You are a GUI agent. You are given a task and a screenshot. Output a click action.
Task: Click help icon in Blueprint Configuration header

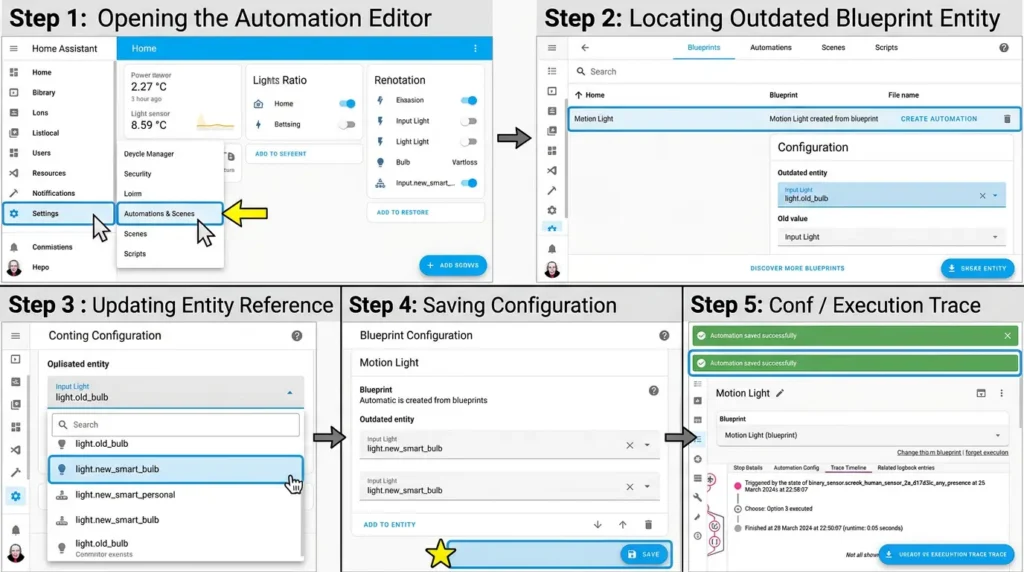[664, 336]
